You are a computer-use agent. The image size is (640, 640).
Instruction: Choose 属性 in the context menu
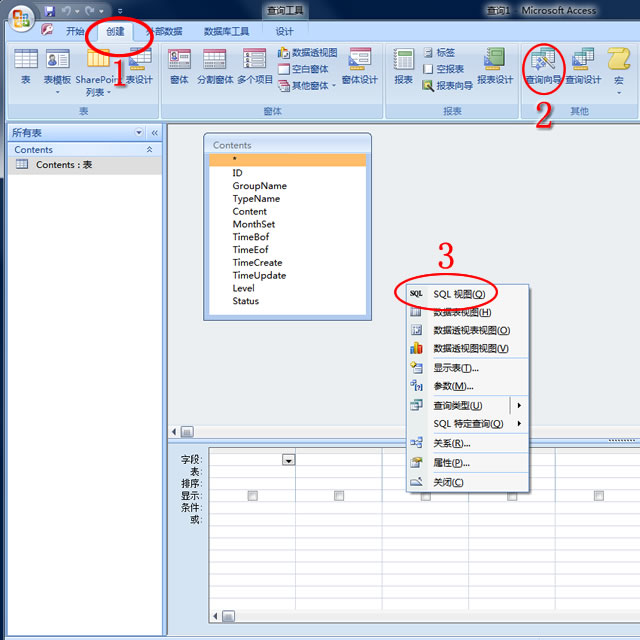[x=451, y=463]
